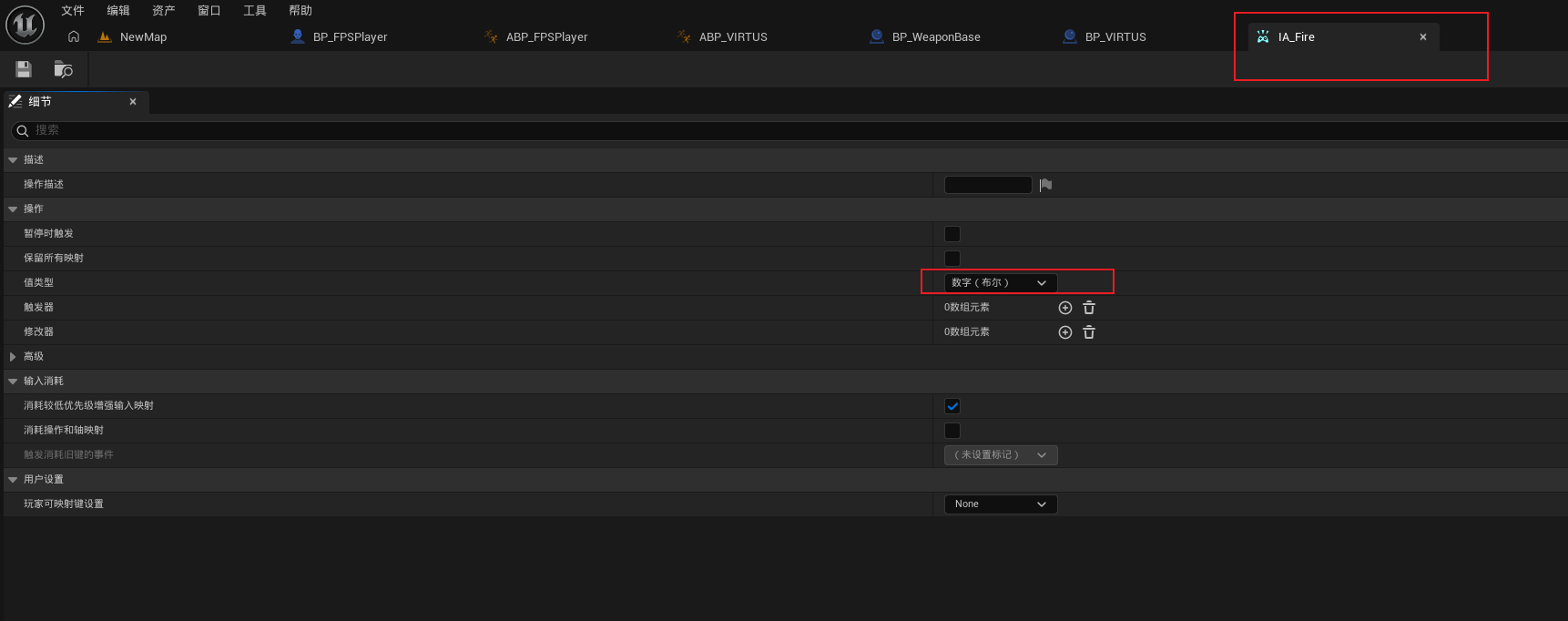Click the 玩家可映射键设置 label
This screenshot has height=621, width=1568.
pyautogui.click(x=64, y=504)
